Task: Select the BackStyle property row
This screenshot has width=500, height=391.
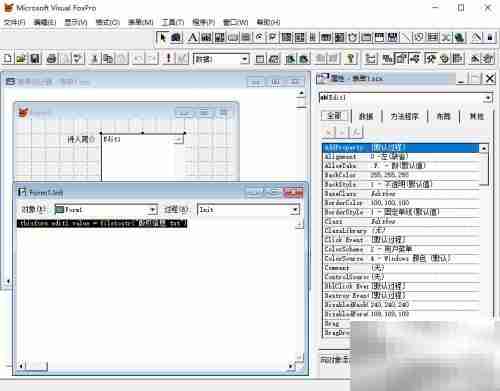Action: [x=401, y=184]
